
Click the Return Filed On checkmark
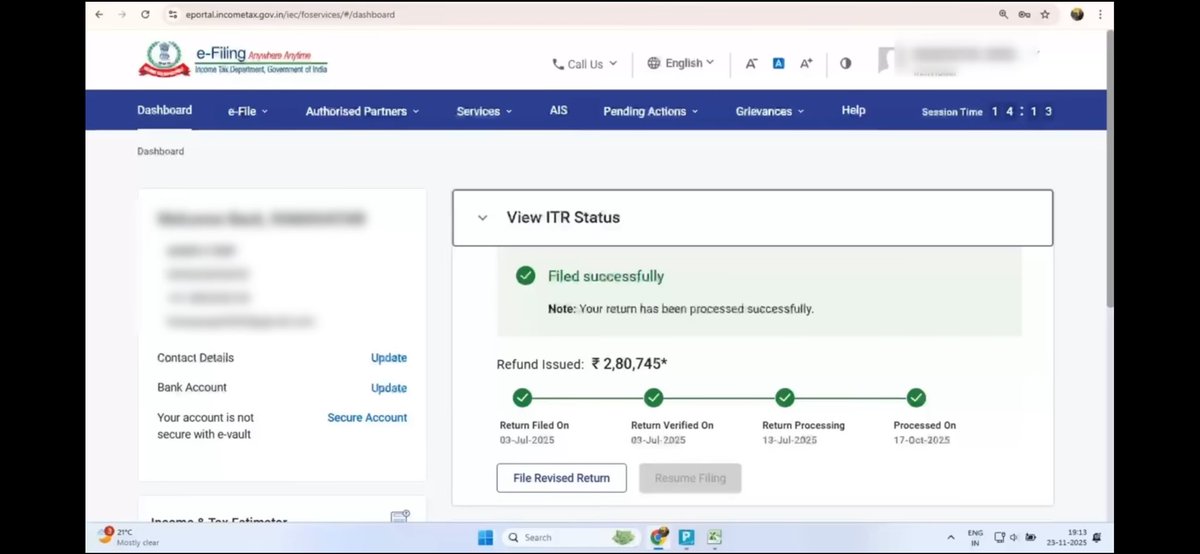(522, 398)
